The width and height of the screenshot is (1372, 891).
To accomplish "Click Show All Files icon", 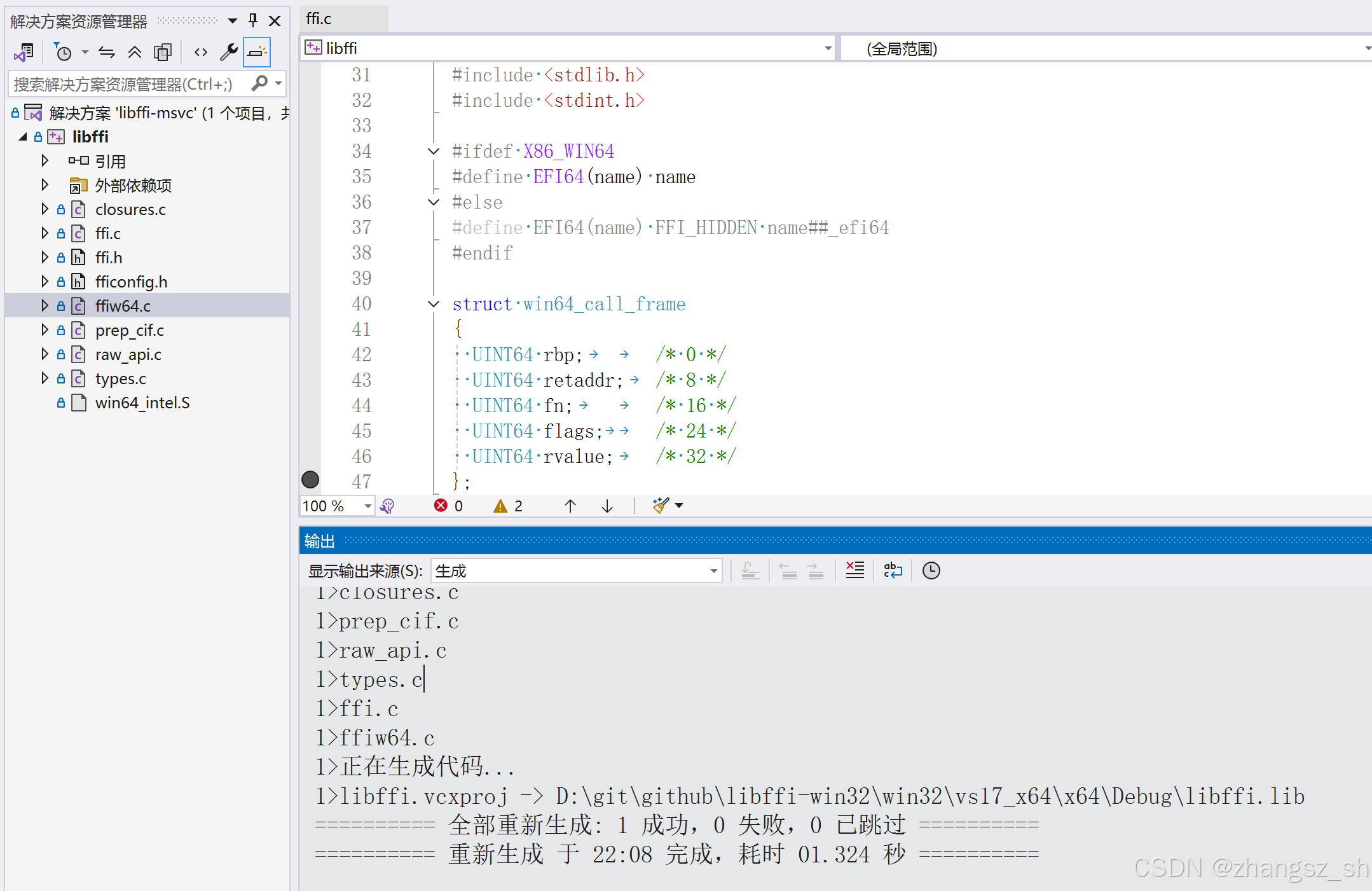I will coord(163,53).
